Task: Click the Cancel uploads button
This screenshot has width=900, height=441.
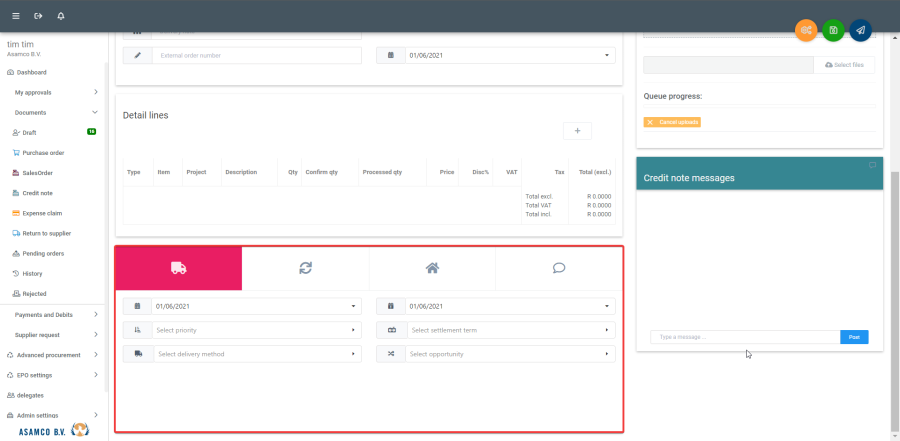Action: click(672, 122)
